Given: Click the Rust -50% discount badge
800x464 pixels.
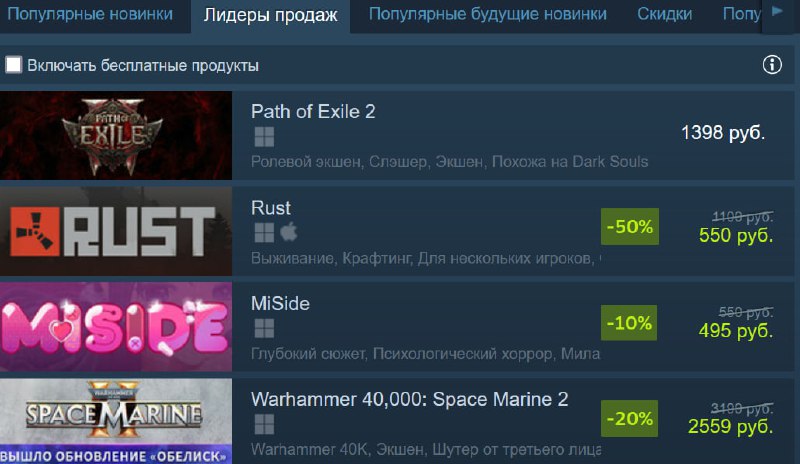Looking at the screenshot, I should coord(630,227).
